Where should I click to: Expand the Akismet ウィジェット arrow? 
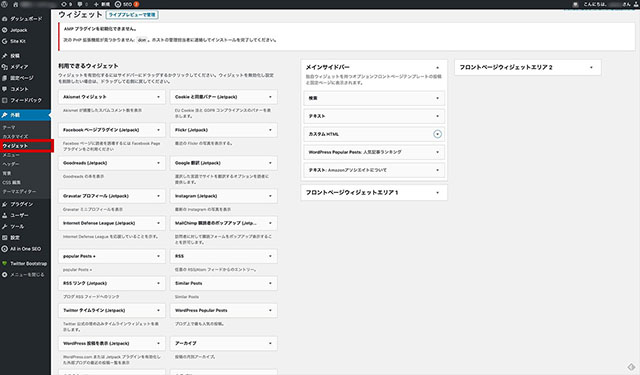pos(159,97)
